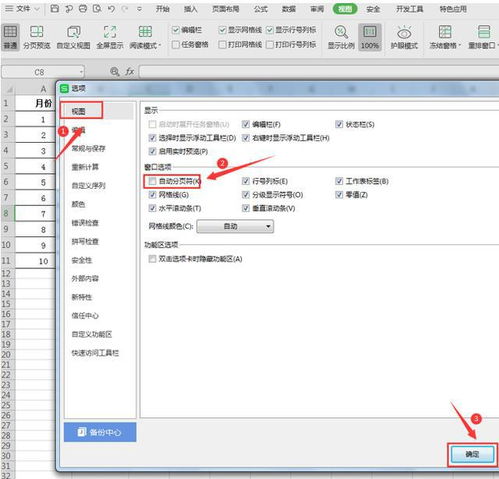Check 自动分页符(K) in options dialog
Viewport: 499px width, 479px height.
point(152,181)
